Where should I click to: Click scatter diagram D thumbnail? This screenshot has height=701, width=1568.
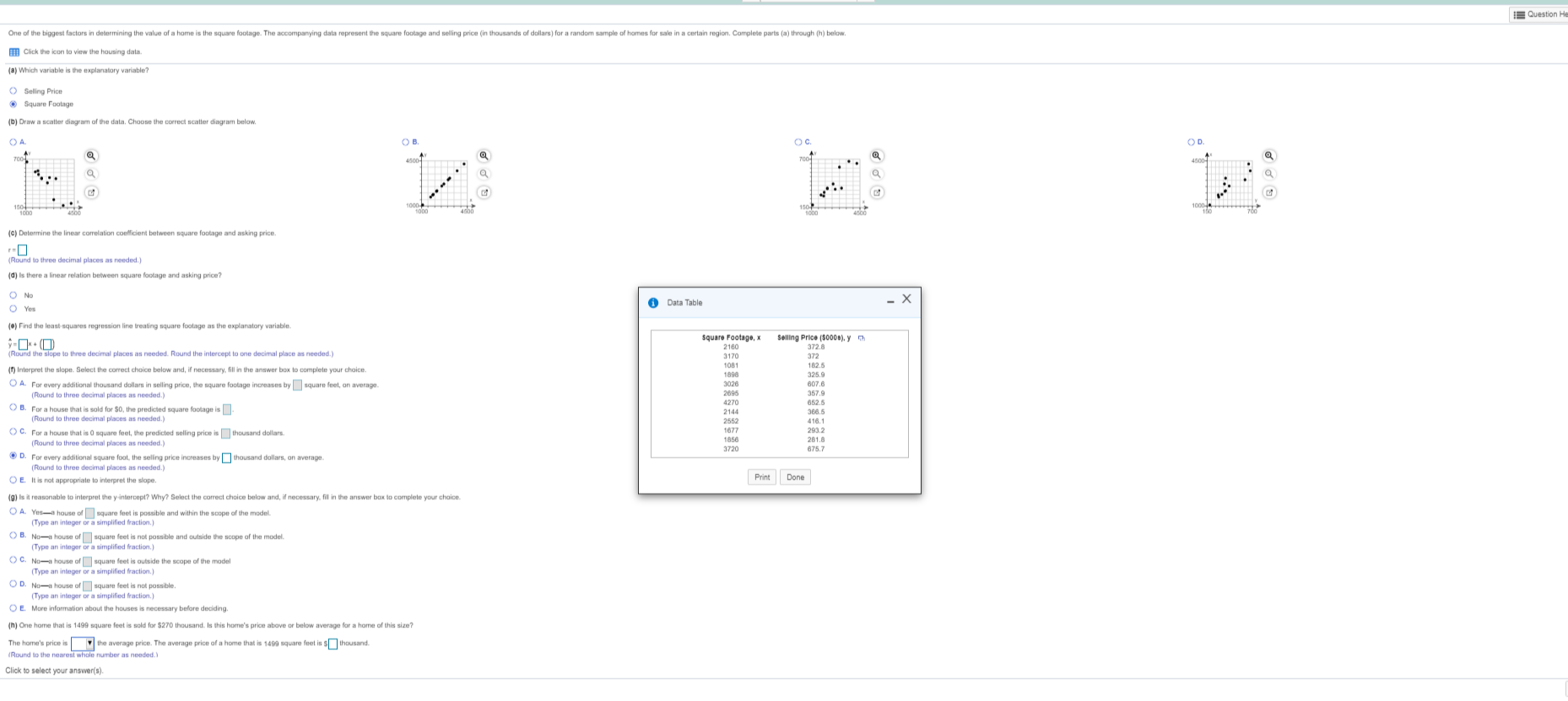click(1225, 181)
